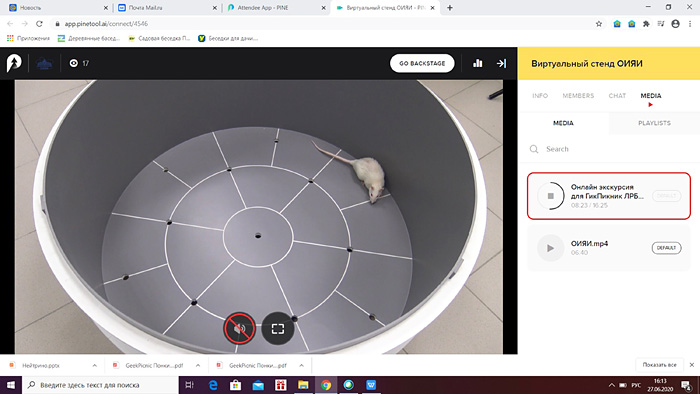The width and height of the screenshot is (700, 394).
Task: Open Chrome three-dot menu
Action: (x=690, y=24)
